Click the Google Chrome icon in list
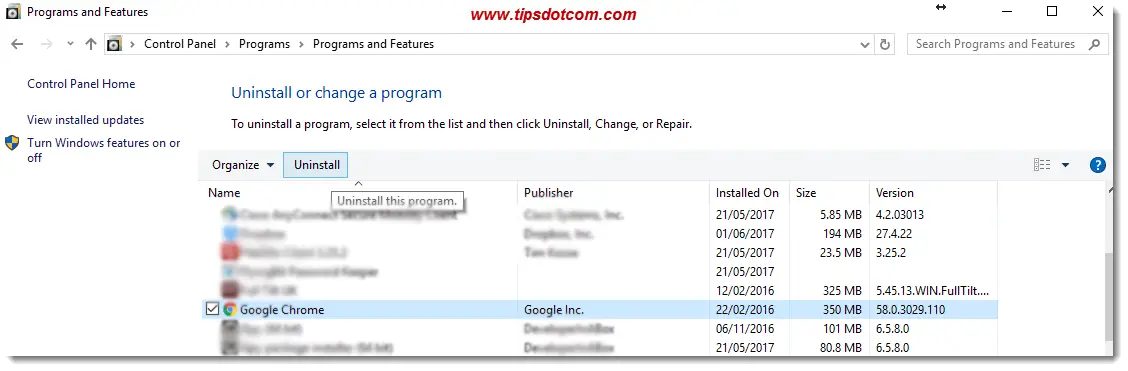This screenshot has height=371, width=1128. tap(230, 310)
